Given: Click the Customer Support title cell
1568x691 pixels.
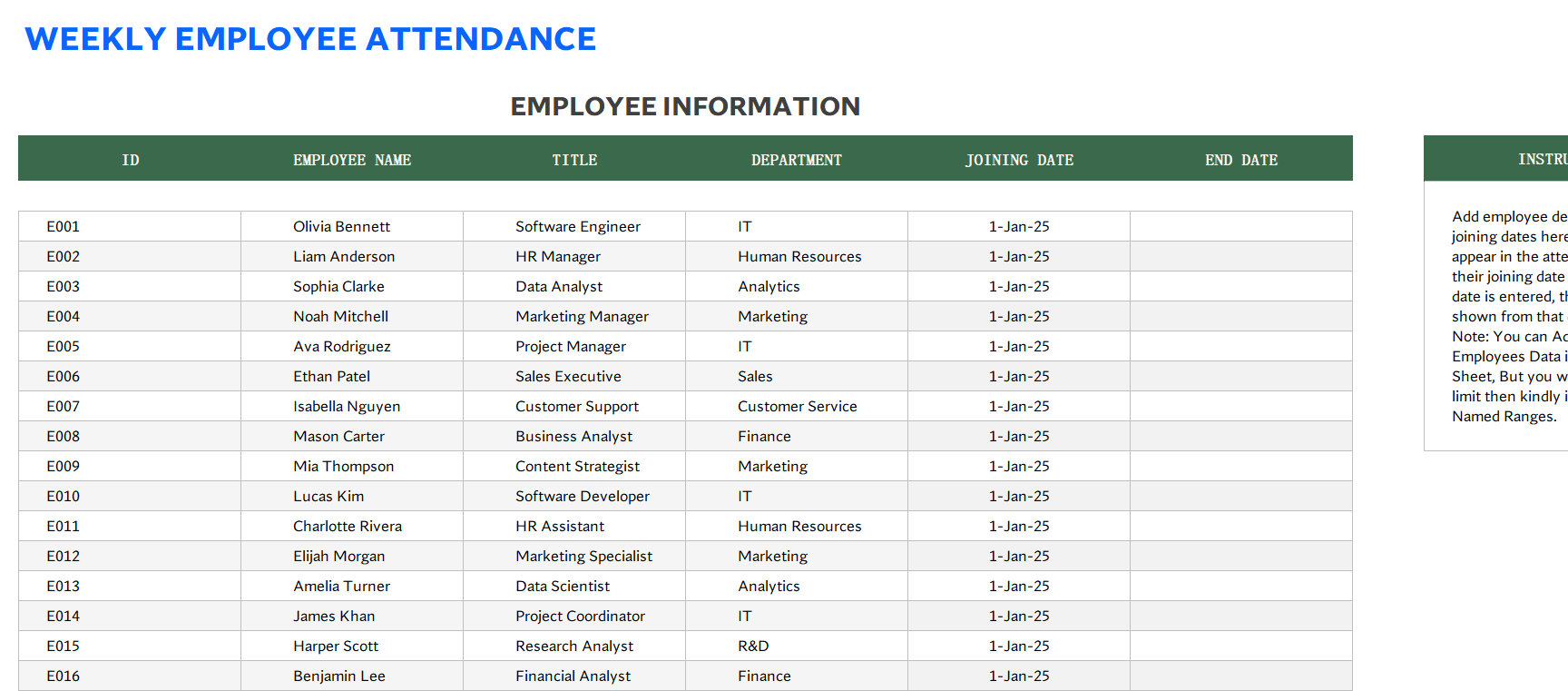Looking at the screenshot, I should pyautogui.click(x=574, y=406).
